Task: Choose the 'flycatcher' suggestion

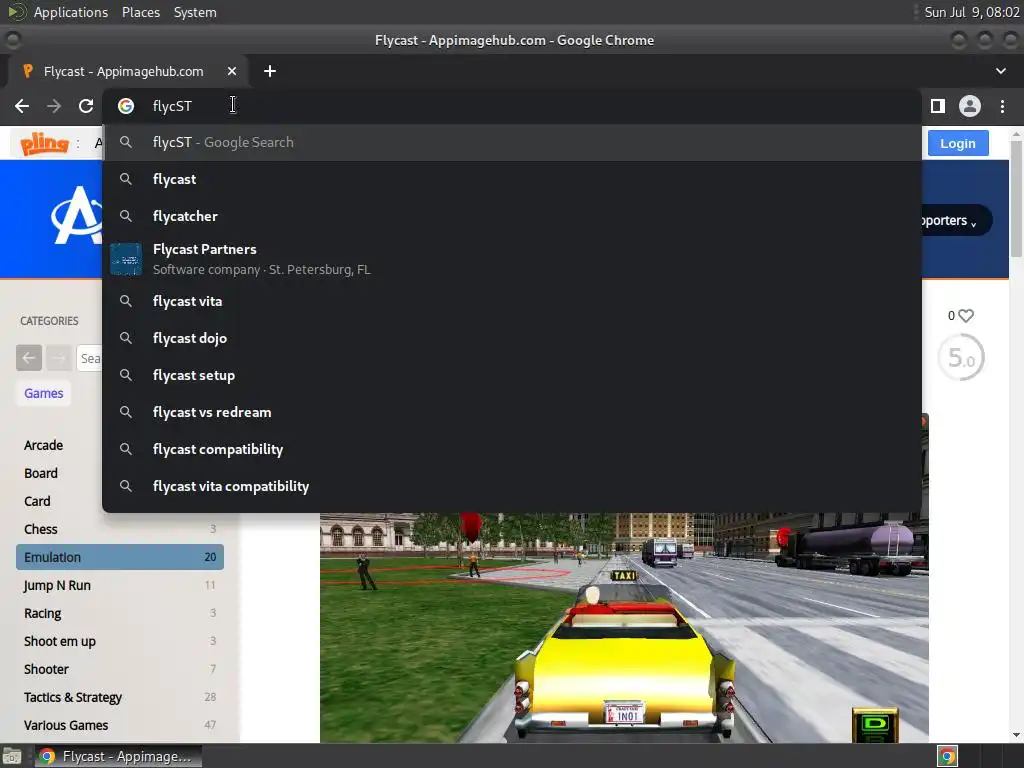Action: click(x=512, y=216)
